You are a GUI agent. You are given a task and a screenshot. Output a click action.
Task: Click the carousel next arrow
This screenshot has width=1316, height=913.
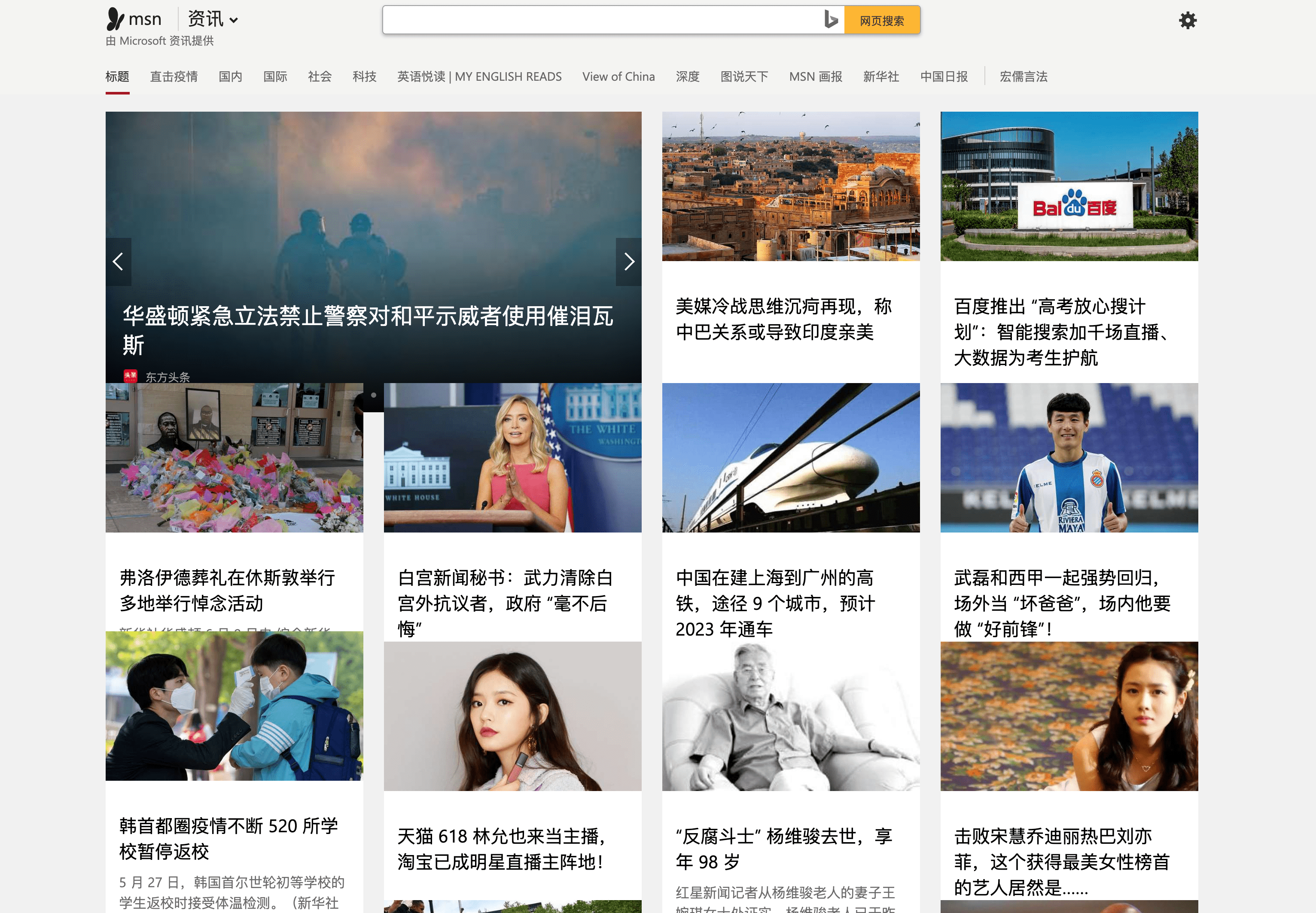pyautogui.click(x=629, y=262)
